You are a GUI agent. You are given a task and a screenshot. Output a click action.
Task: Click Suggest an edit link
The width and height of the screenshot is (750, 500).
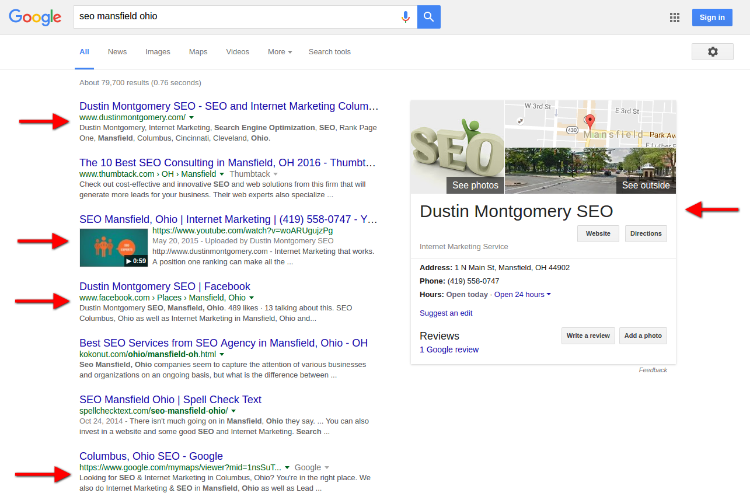click(x=446, y=313)
